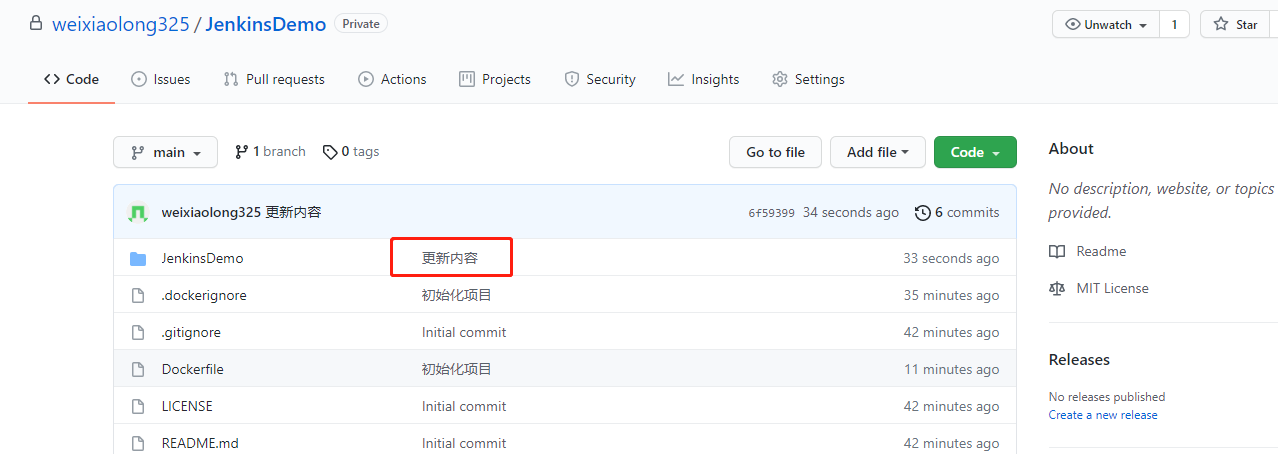Open commit hash 6f59399

[x=772, y=213]
